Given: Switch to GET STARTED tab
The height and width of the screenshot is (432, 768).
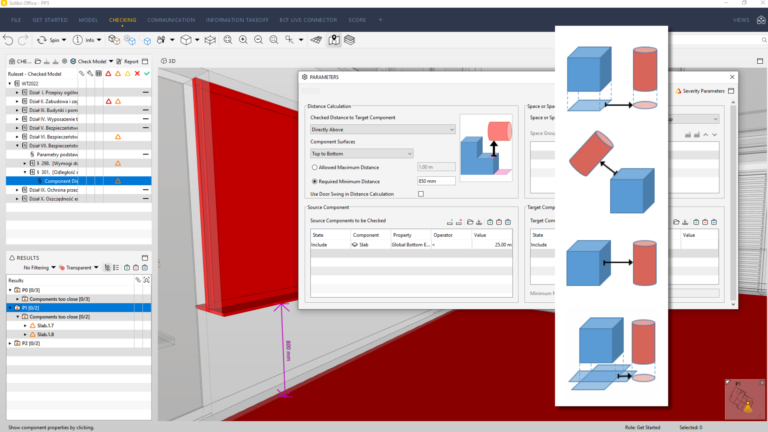Looking at the screenshot, I should tap(50, 20).
